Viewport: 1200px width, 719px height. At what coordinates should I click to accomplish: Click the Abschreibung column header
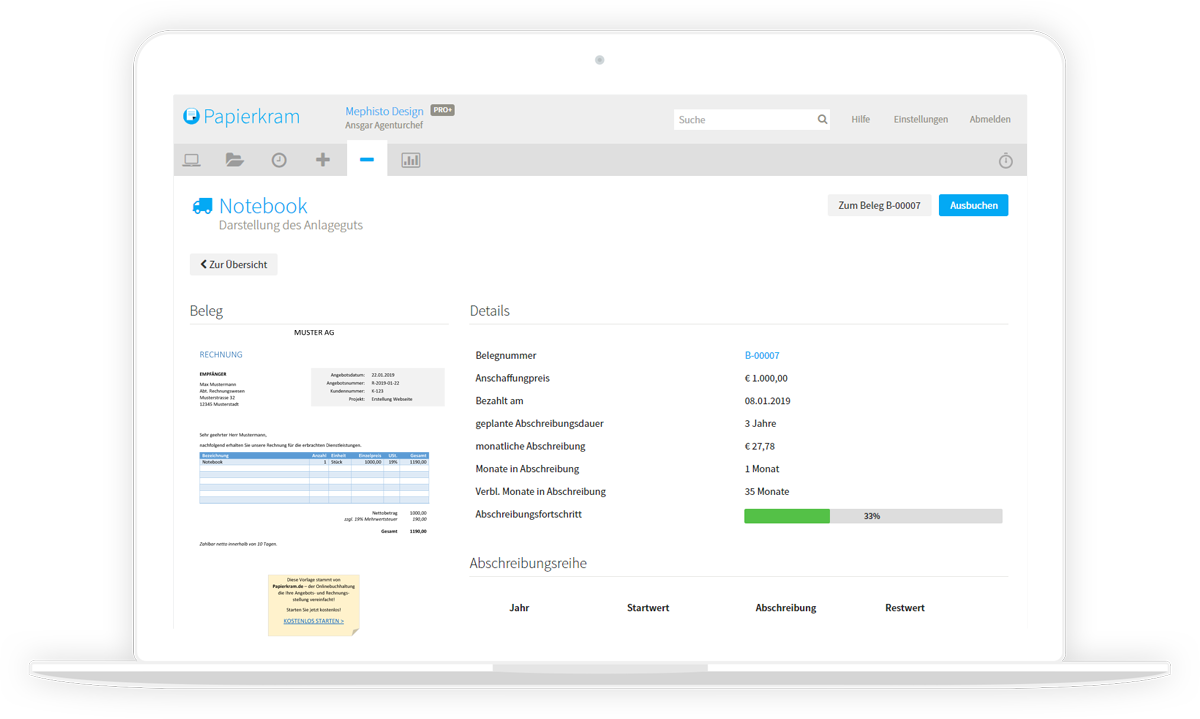786,607
